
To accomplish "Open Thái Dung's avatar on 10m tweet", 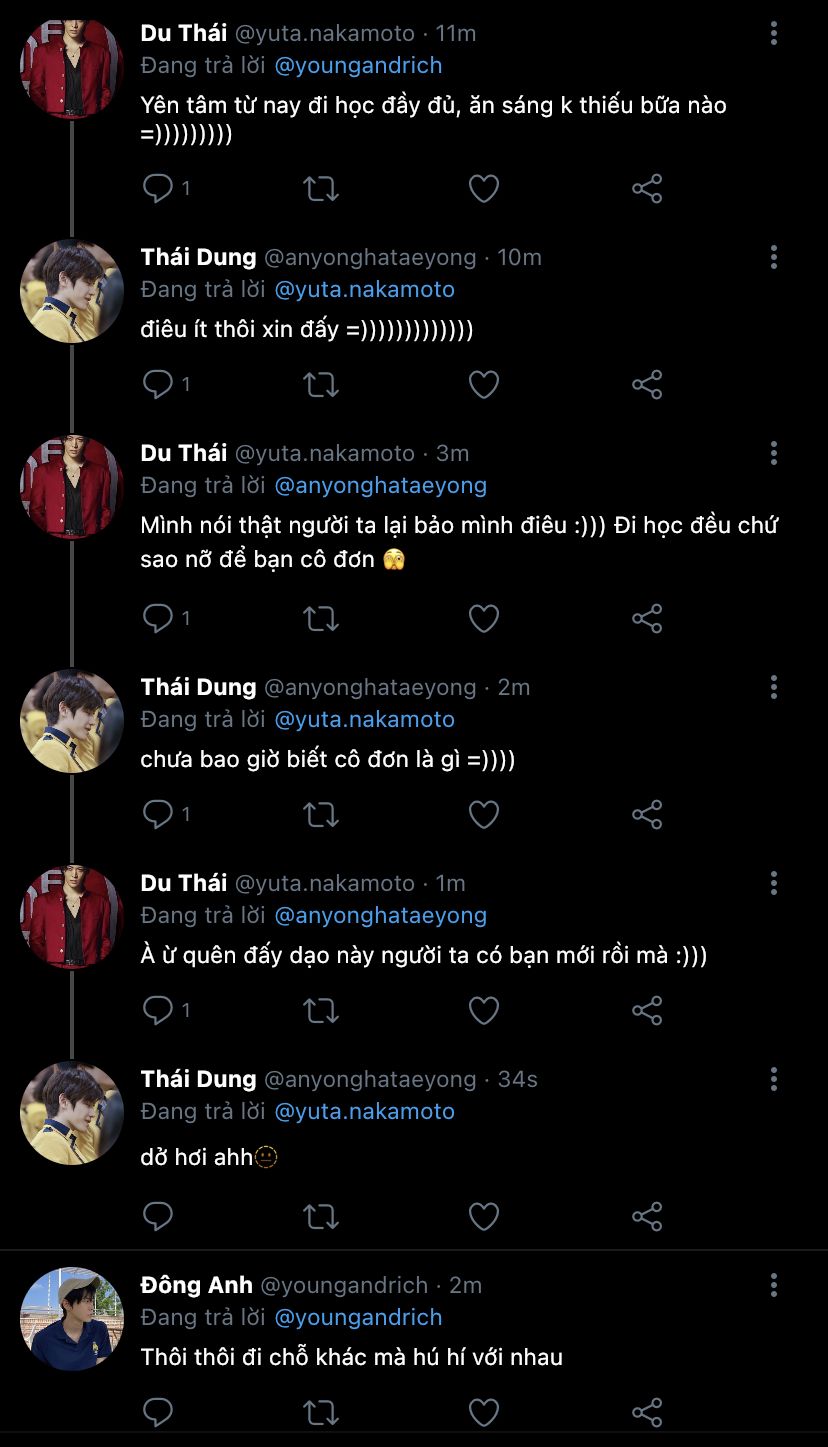I will point(72,291).
